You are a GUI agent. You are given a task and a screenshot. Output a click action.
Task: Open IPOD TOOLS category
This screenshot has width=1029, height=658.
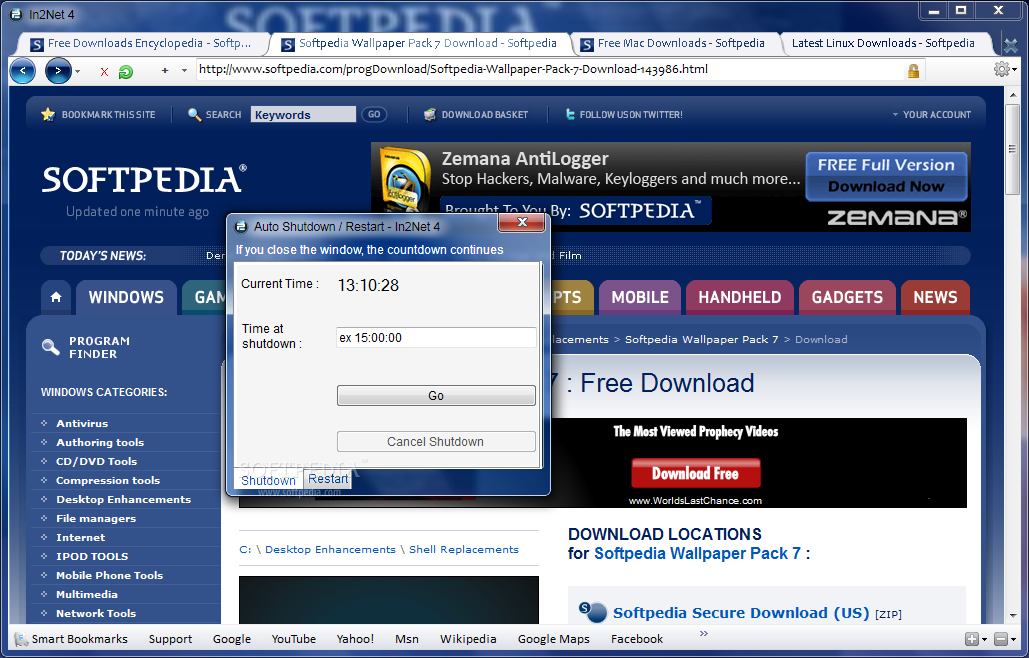(92, 557)
